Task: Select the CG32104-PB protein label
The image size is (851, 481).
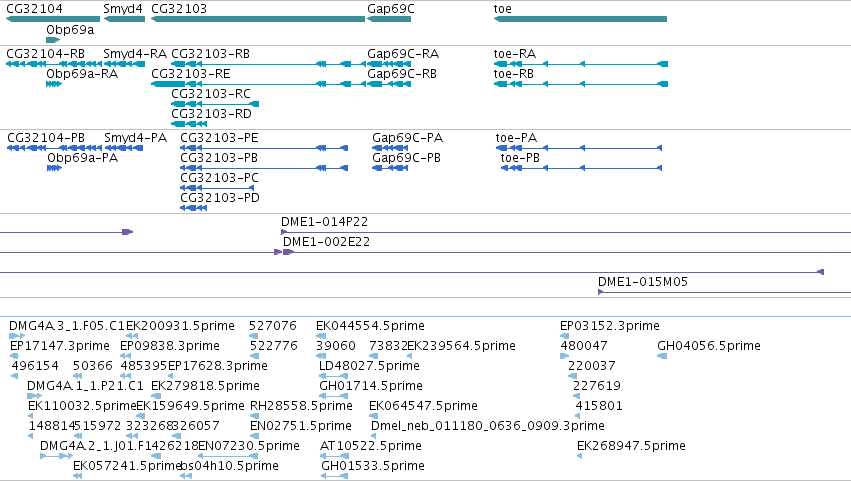Action: [x=46, y=138]
